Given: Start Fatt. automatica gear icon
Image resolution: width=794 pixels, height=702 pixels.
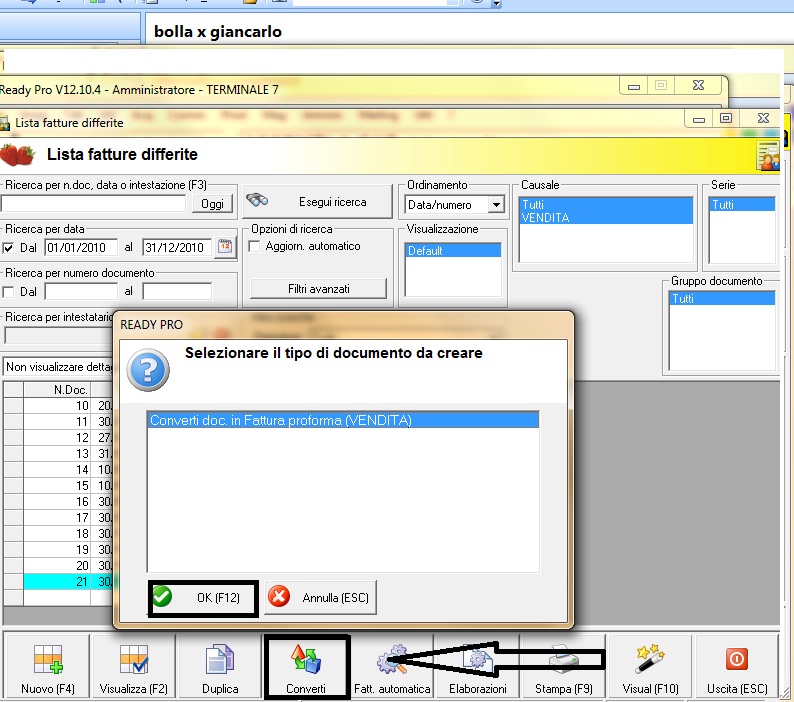Looking at the screenshot, I should click(391, 659).
